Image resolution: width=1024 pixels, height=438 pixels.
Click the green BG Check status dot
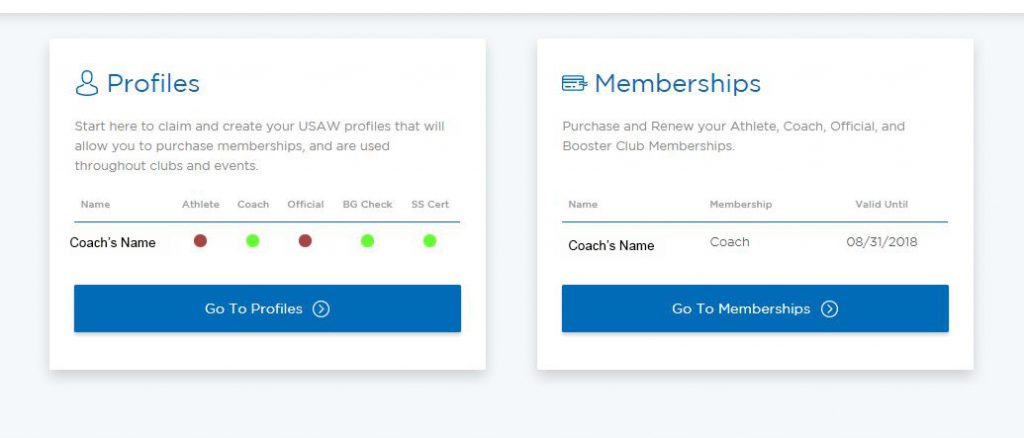pyautogui.click(x=367, y=241)
